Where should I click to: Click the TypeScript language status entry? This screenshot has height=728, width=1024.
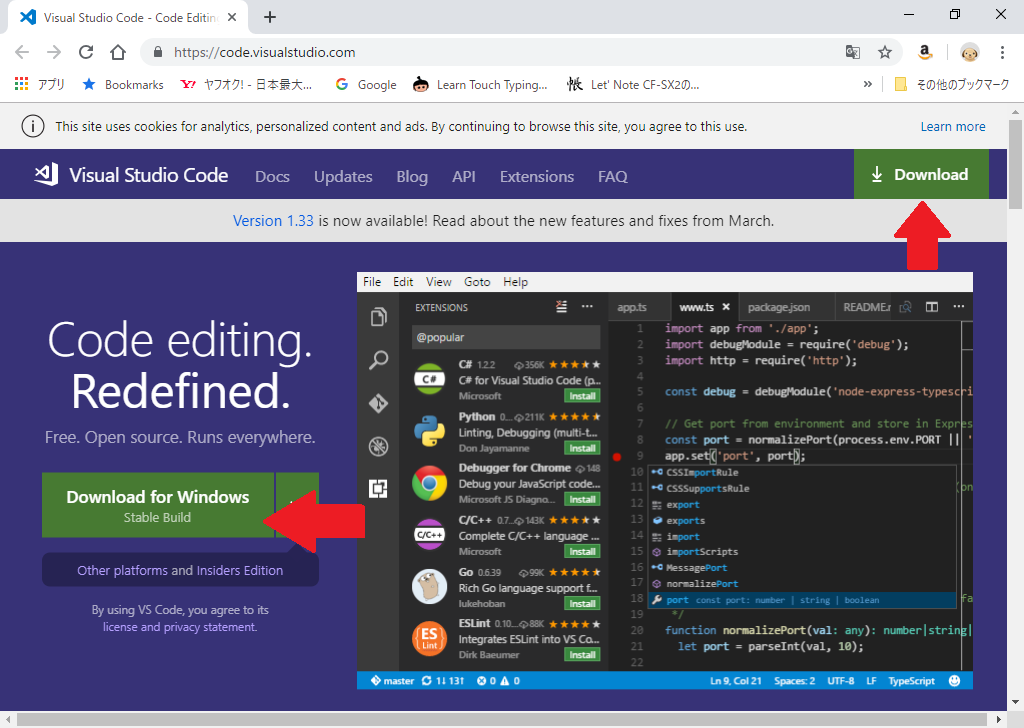pos(911,680)
